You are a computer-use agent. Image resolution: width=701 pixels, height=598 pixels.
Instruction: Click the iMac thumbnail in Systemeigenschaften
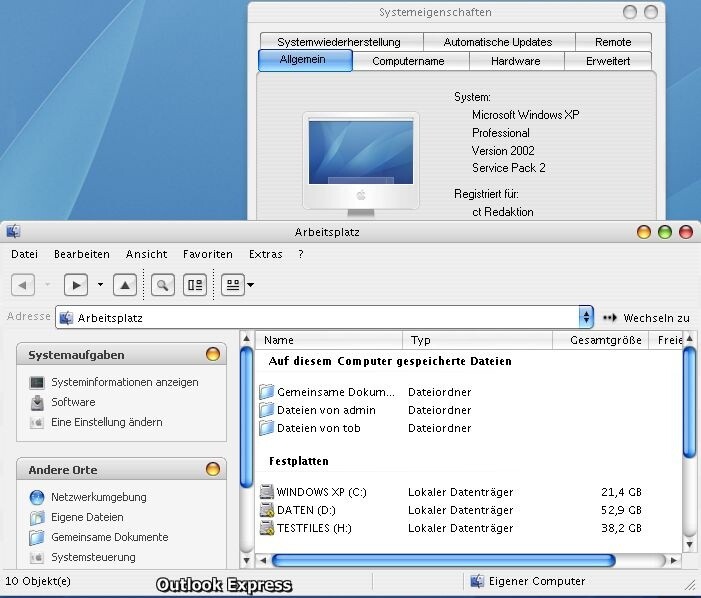coord(361,164)
